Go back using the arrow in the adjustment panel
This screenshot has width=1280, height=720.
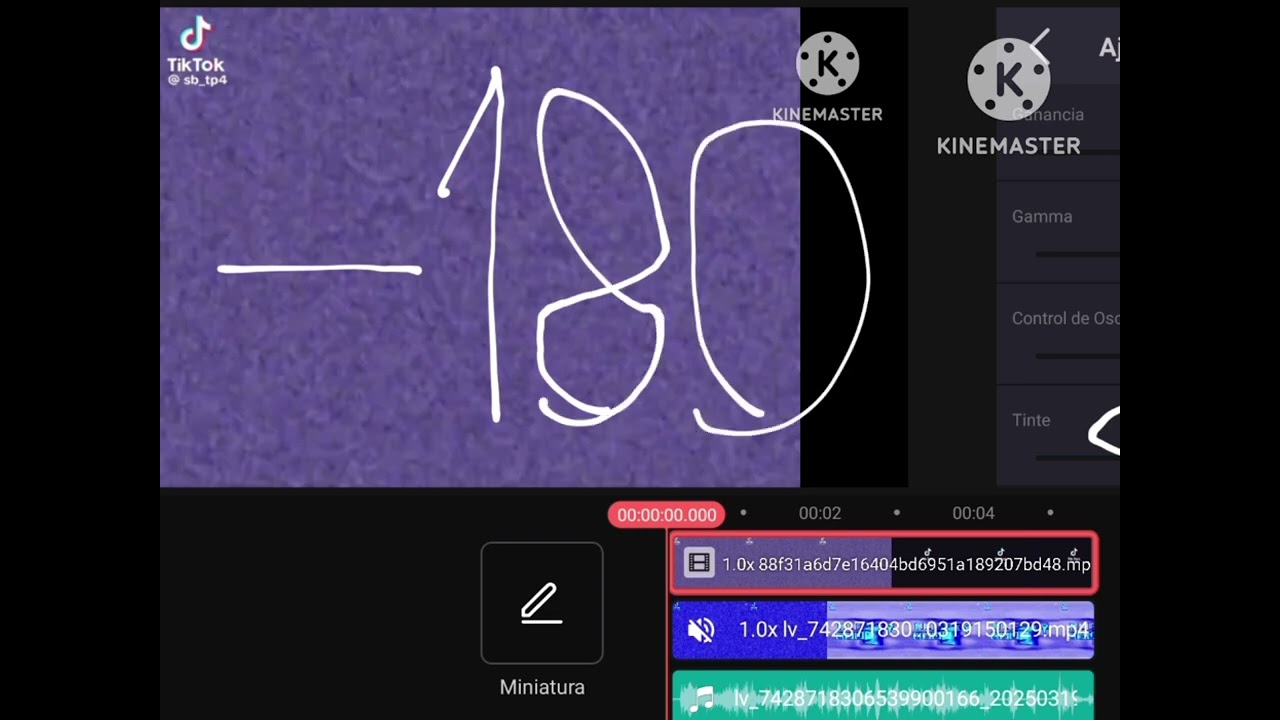(x=1040, y=46)
